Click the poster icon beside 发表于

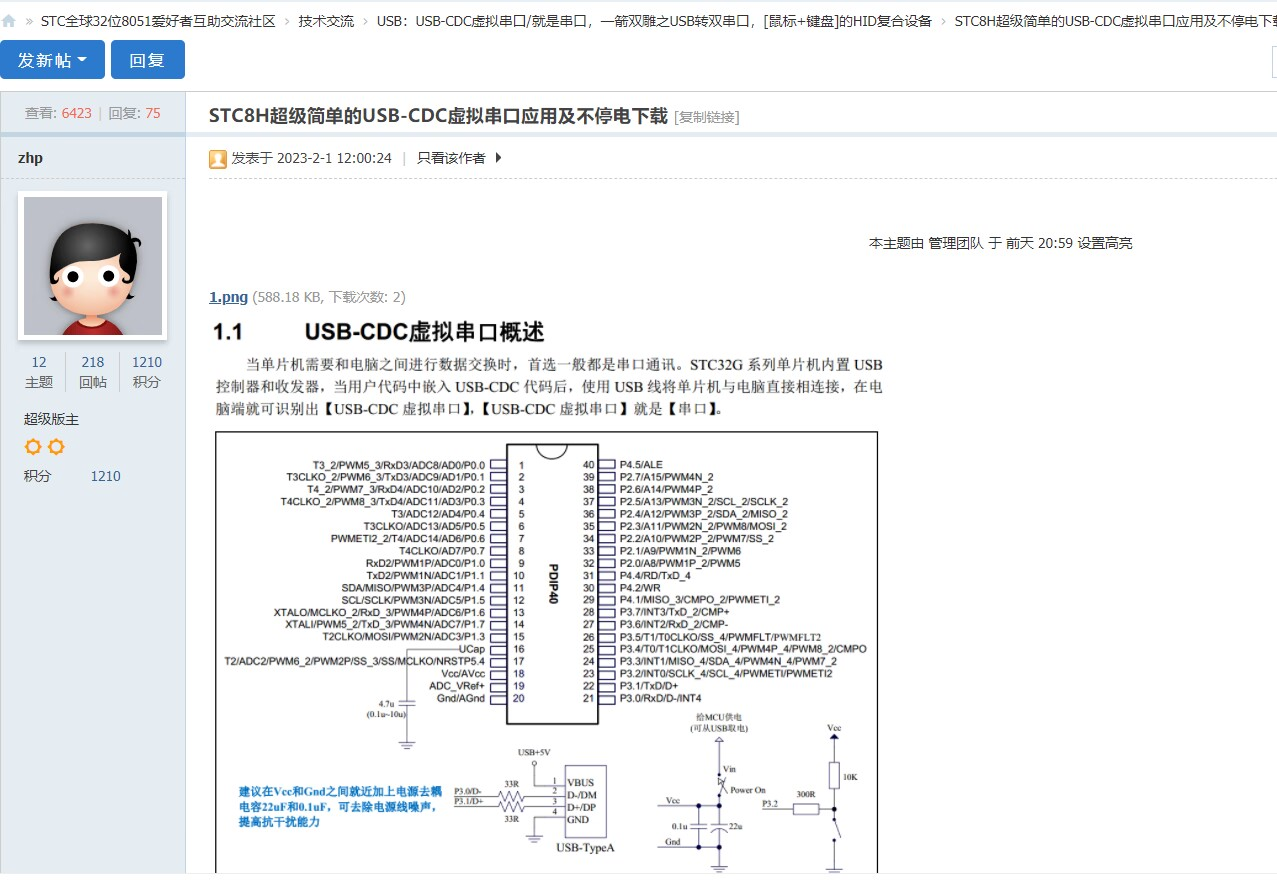218,158
